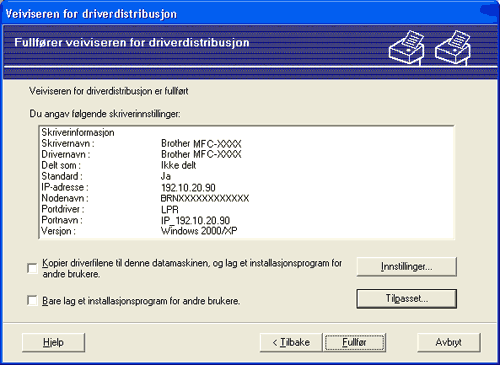Click the 'Delt som' label
Viewport: 500px width, 365px height.
61,165
